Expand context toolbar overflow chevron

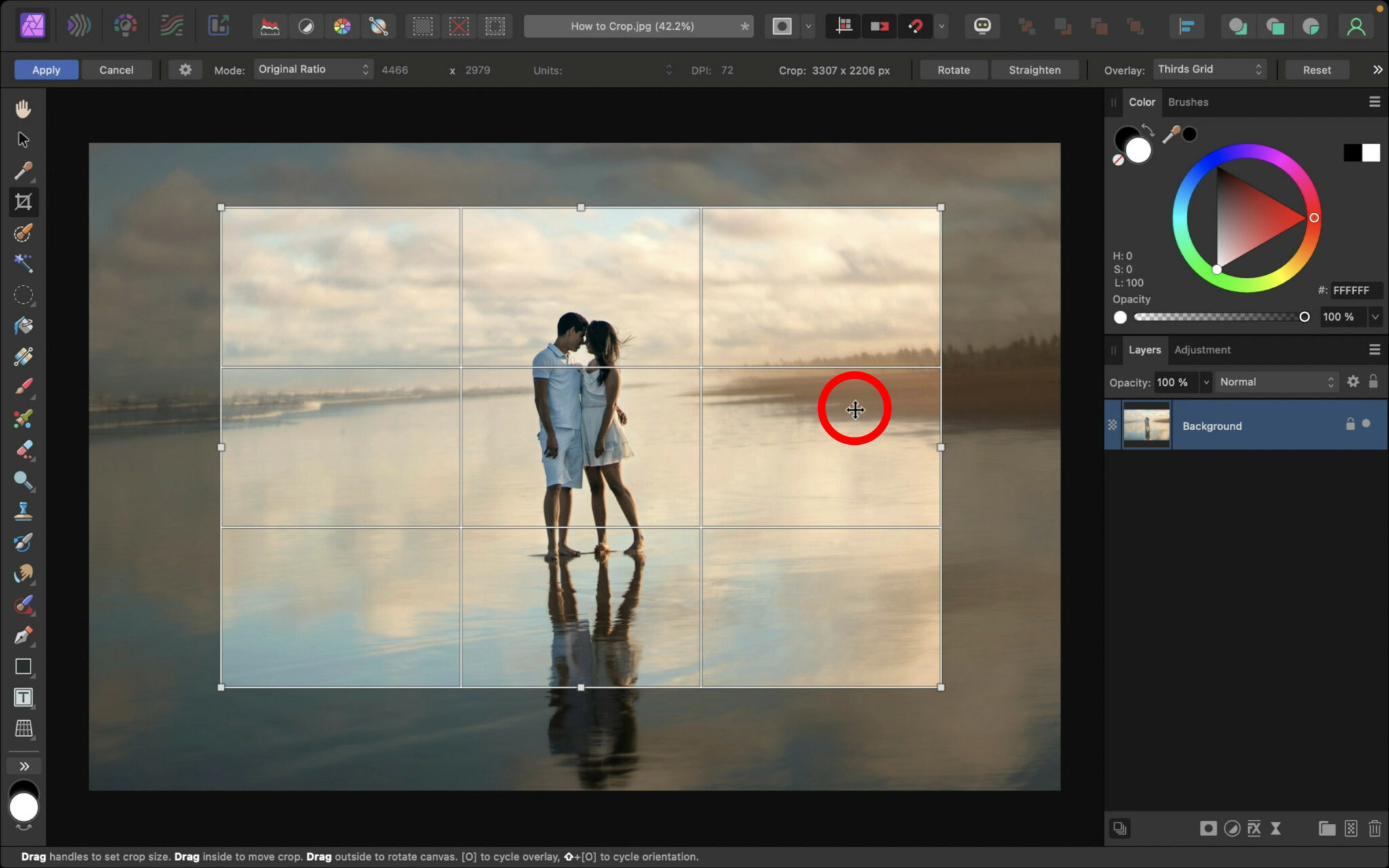point(1377,69)
